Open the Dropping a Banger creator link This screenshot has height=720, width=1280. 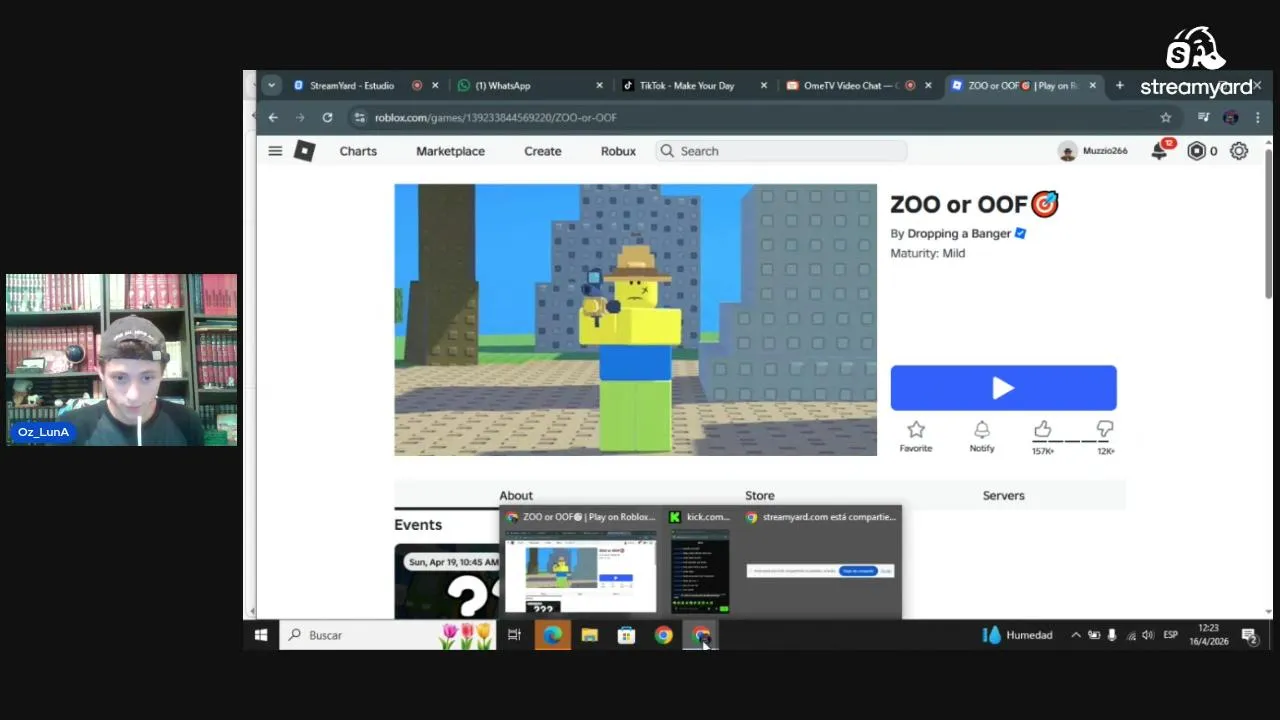click(959, 233)
